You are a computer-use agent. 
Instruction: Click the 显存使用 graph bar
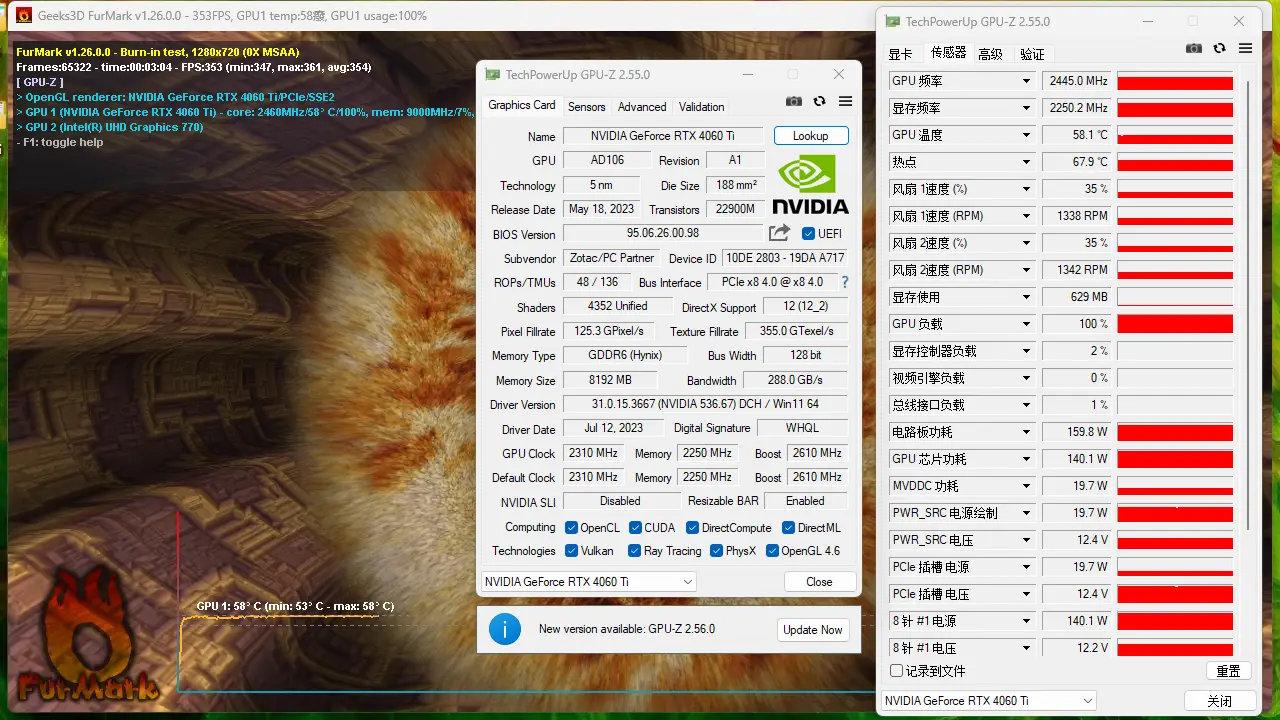[x=1175, y=297]
